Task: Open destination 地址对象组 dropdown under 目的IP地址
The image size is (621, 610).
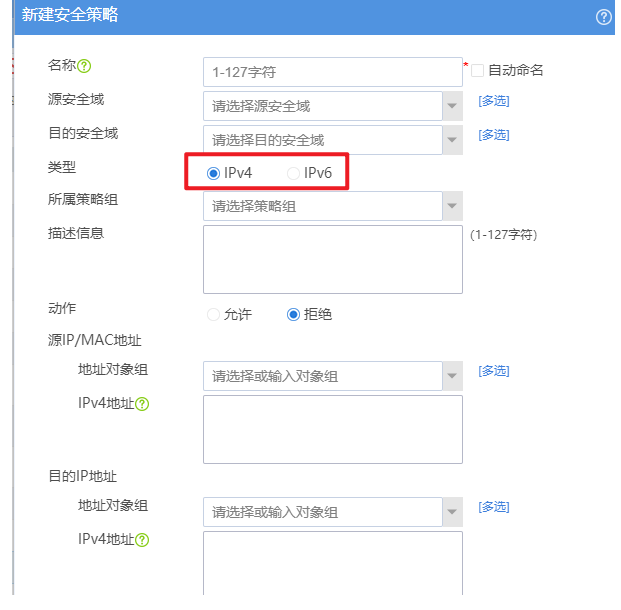Action: (x=452, y=512)
